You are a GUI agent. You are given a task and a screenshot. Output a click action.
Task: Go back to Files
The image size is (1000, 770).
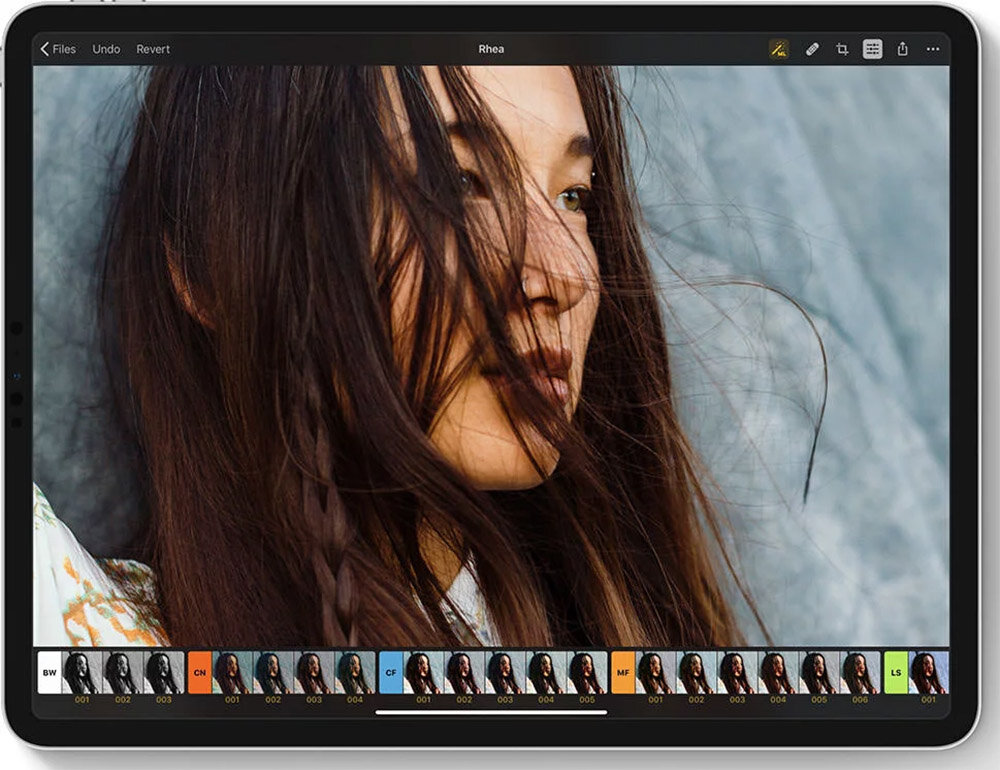tap(58, 49)
